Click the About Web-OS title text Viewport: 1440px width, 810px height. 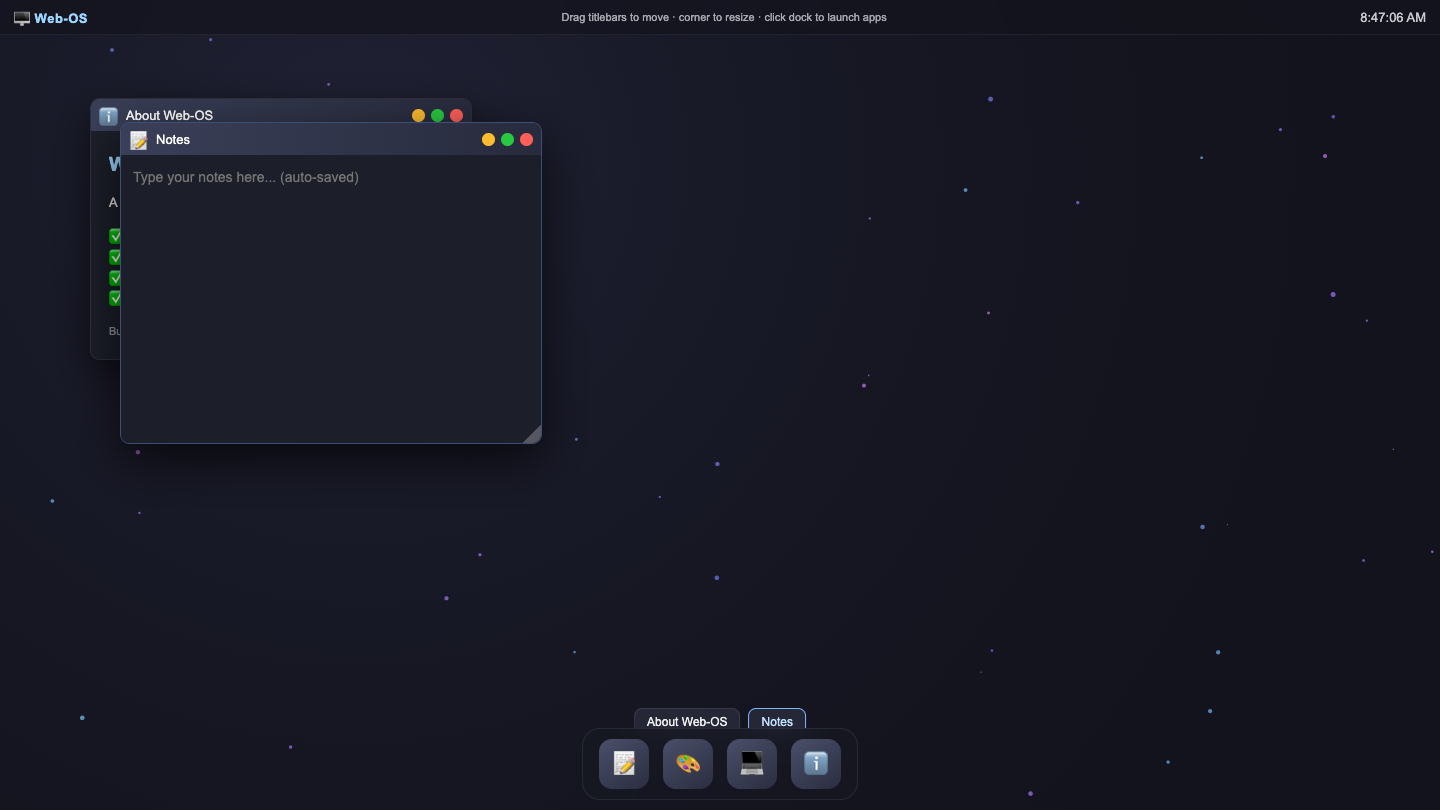(x=169, y=116)
